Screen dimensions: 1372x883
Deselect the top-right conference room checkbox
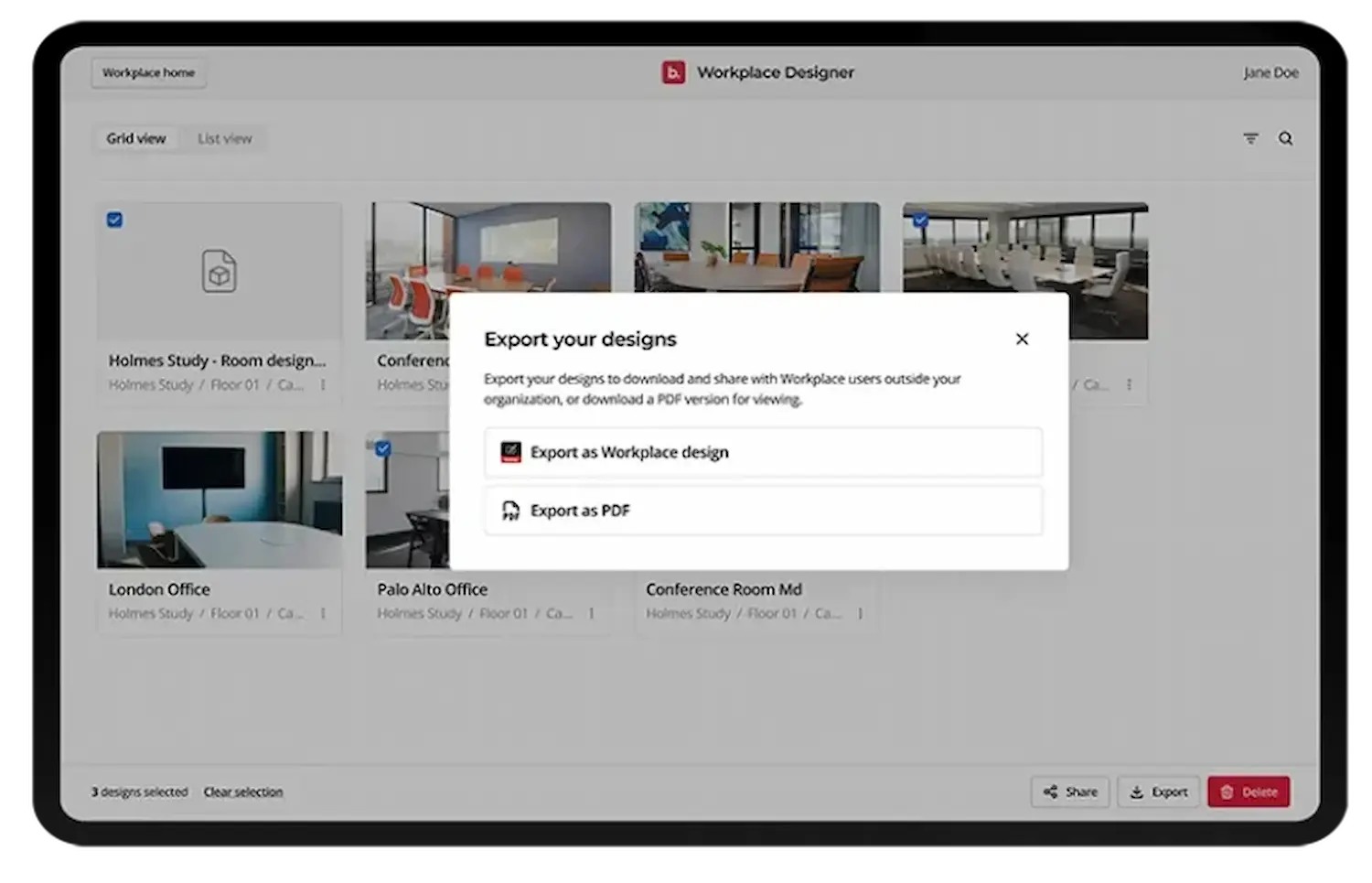click(x=919, y=220)
